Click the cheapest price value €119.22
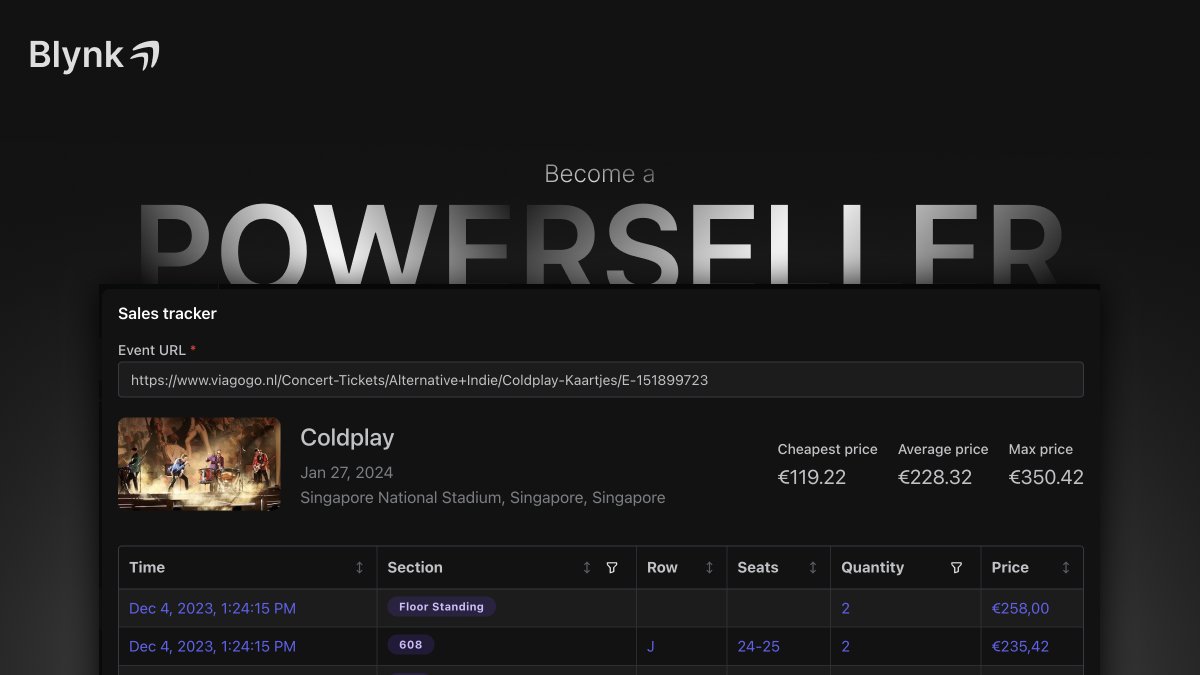The image size is (1200, 675). [x=812, y=477]
